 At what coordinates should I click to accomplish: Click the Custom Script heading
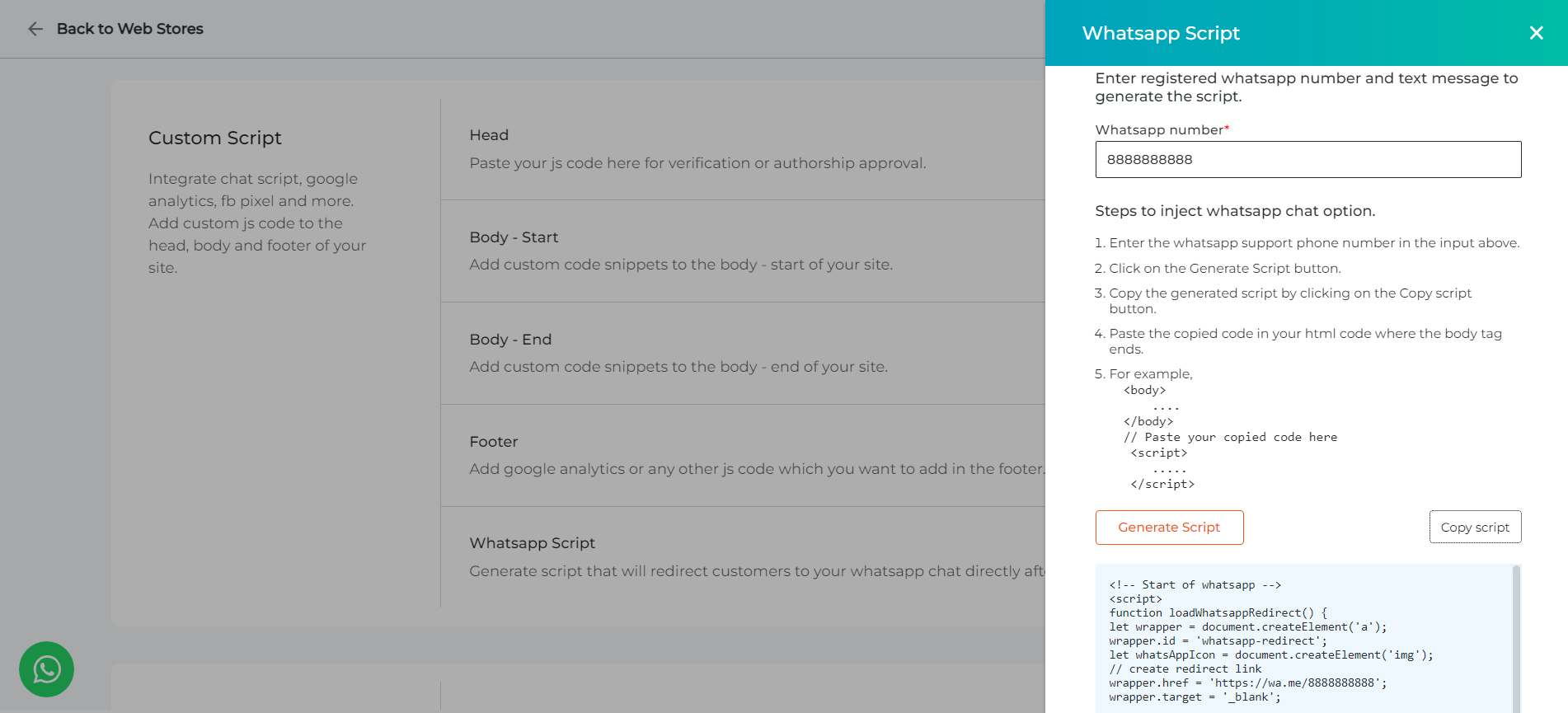215,138
